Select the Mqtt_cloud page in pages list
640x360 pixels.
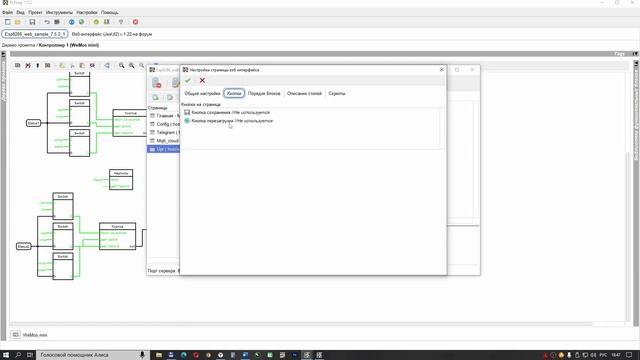pyautogui.click(x=164, y=141)
